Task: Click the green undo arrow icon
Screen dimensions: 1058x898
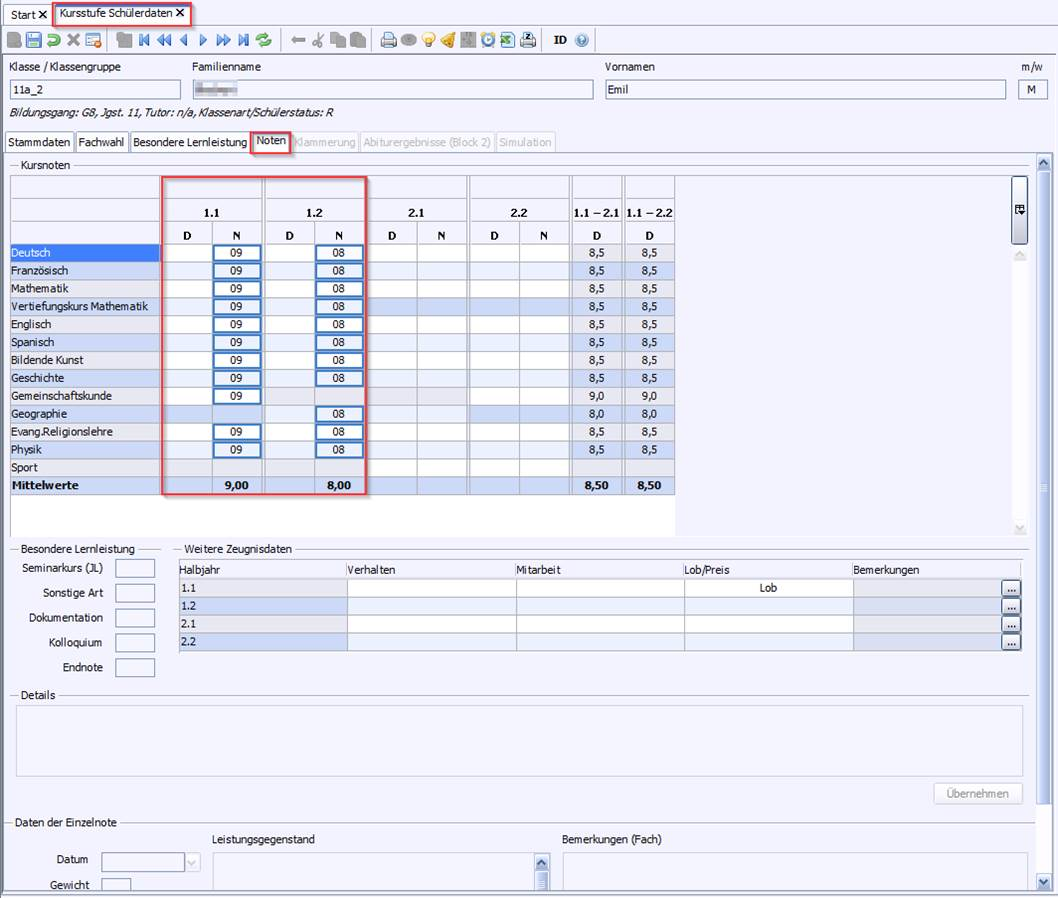Action: [x=53, y=40]
